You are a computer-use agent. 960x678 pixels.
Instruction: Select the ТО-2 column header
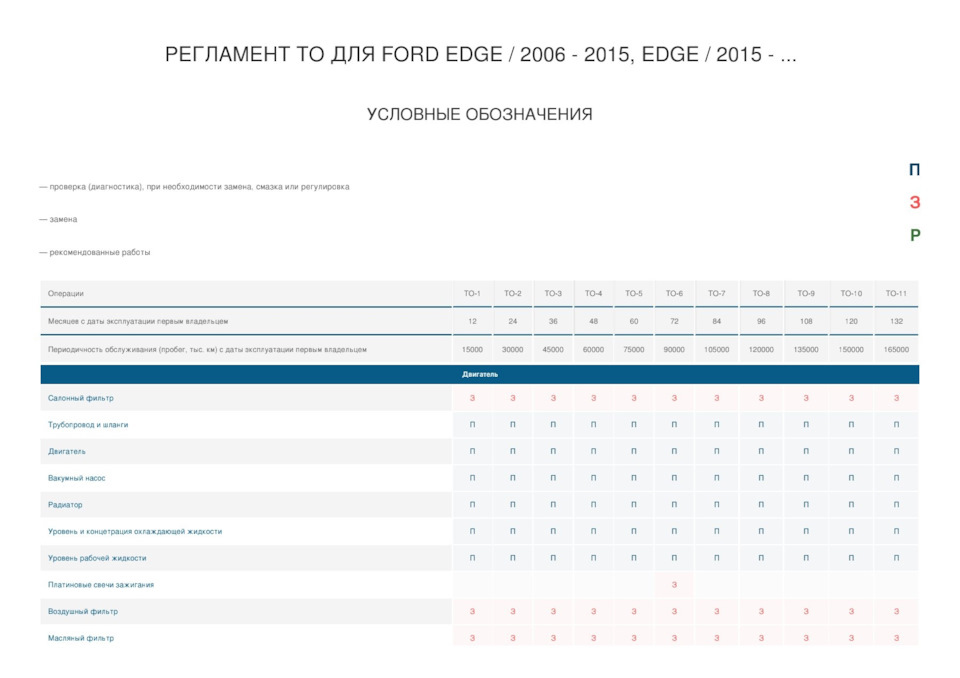512,293
